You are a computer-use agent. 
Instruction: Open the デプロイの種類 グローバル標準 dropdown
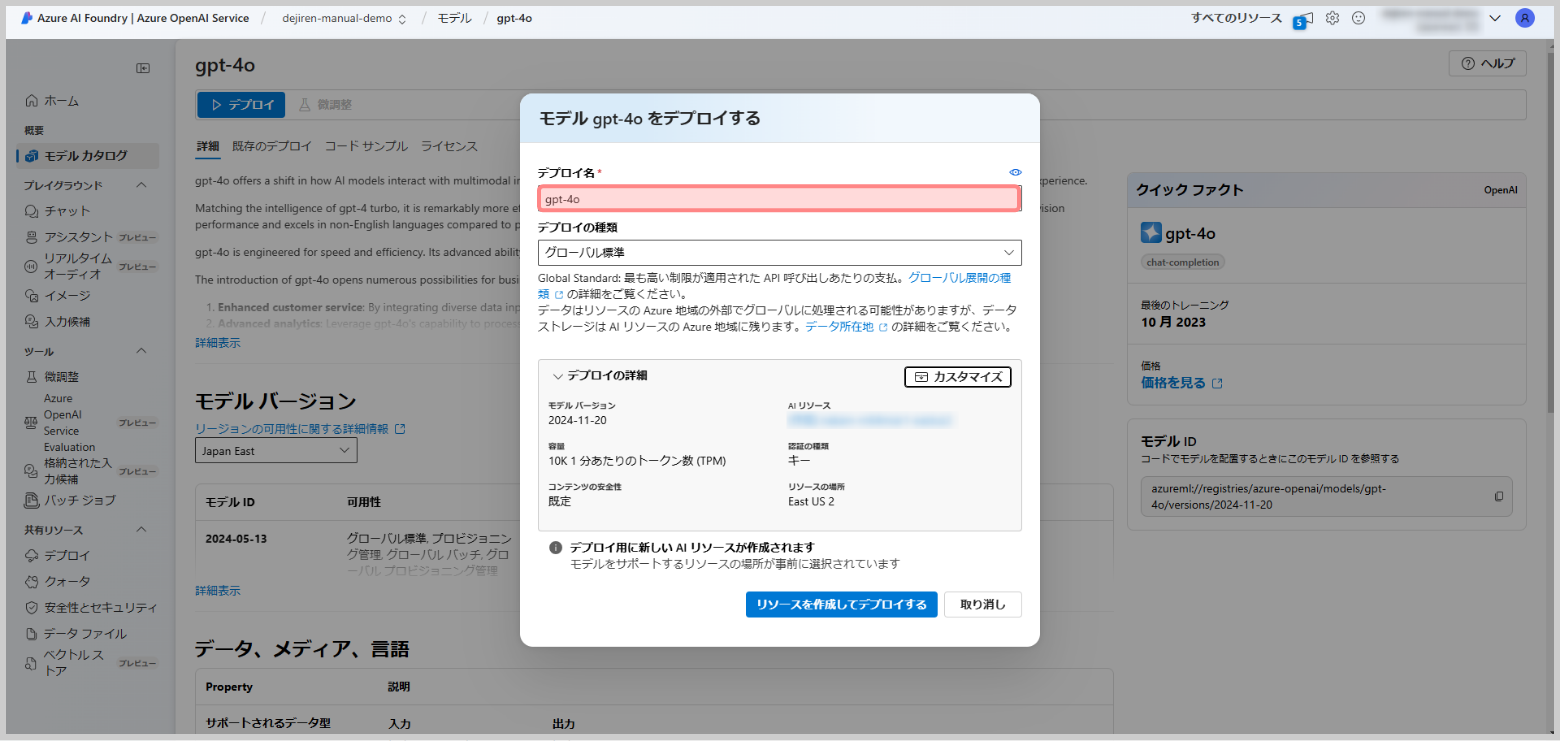click(x=780, y=252)
